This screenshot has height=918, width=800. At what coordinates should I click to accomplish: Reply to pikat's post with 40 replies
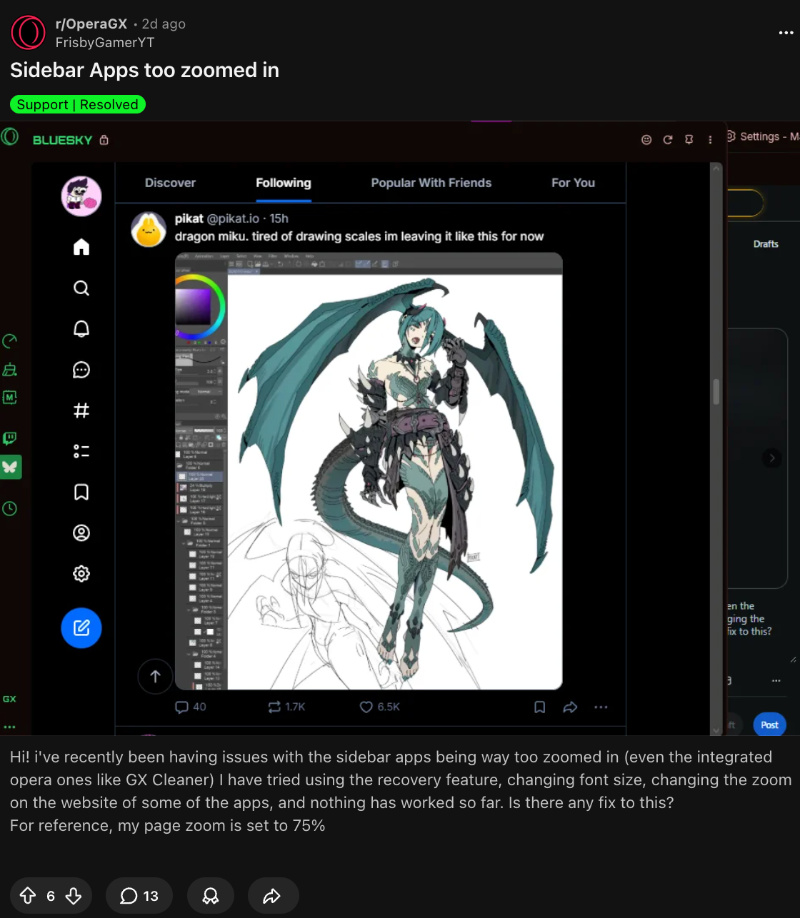point(190,707)
